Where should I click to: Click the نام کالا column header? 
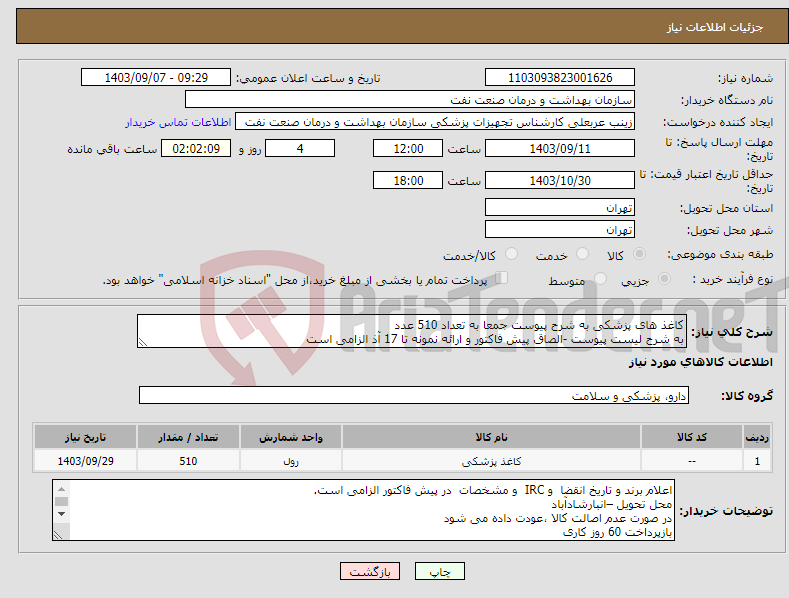click(x=491, y=437)
